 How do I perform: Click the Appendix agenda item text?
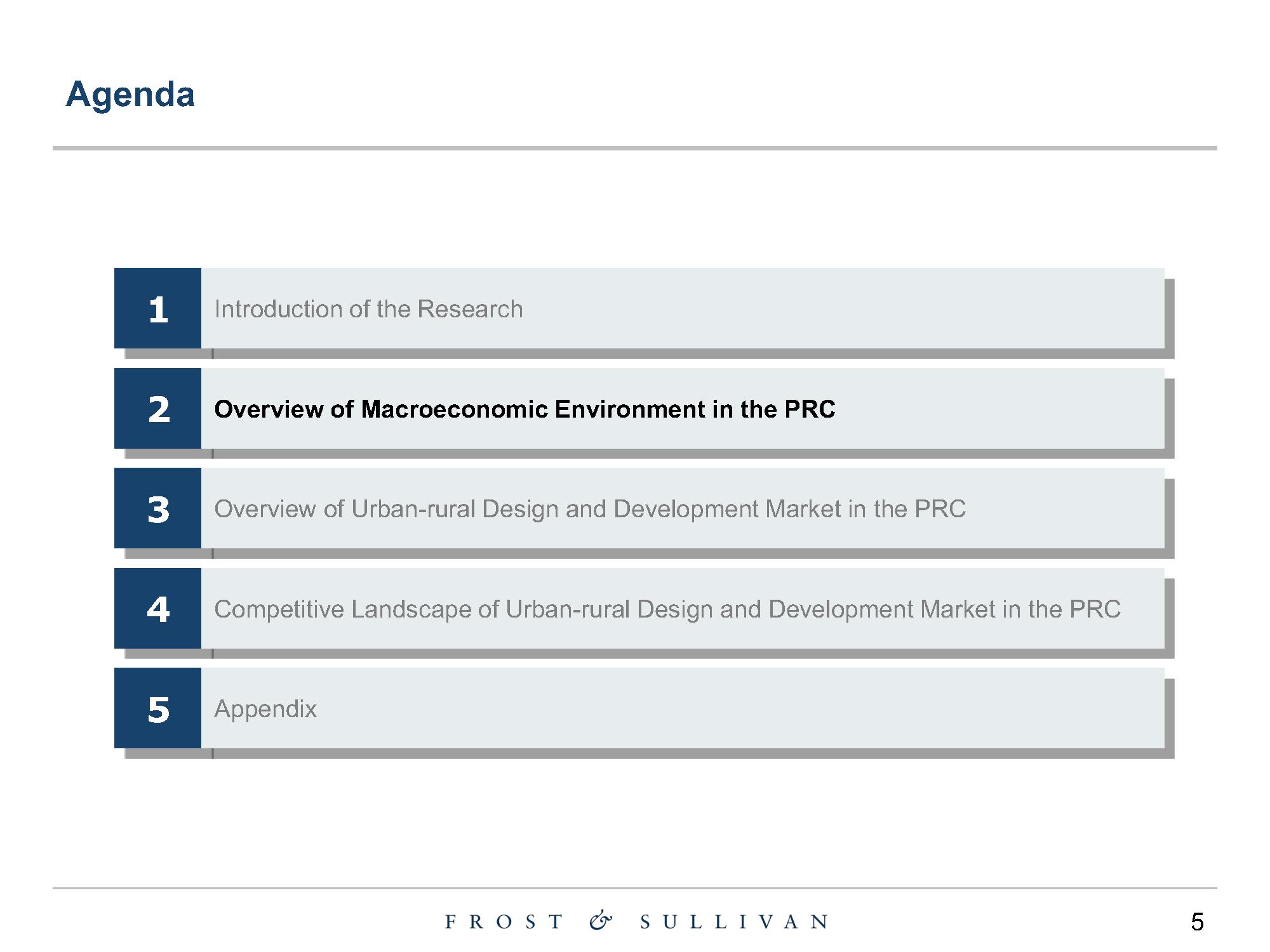(265, 709)
